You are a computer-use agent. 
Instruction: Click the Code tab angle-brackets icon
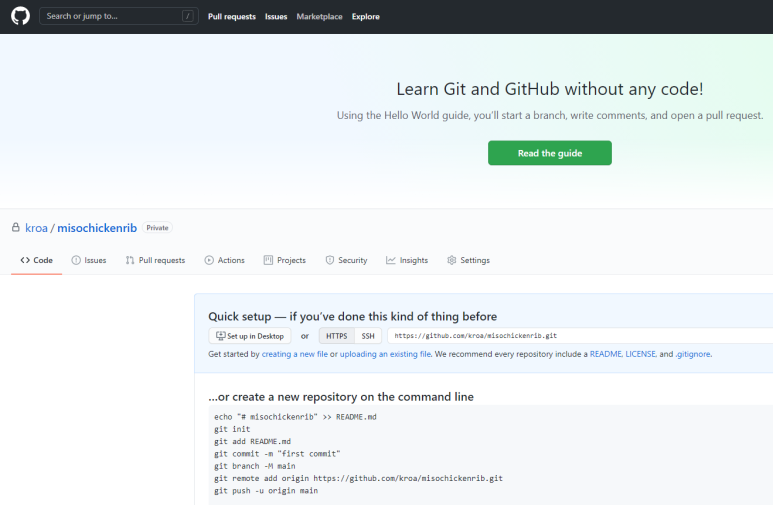pyautogui.click(x=25, y=260)
